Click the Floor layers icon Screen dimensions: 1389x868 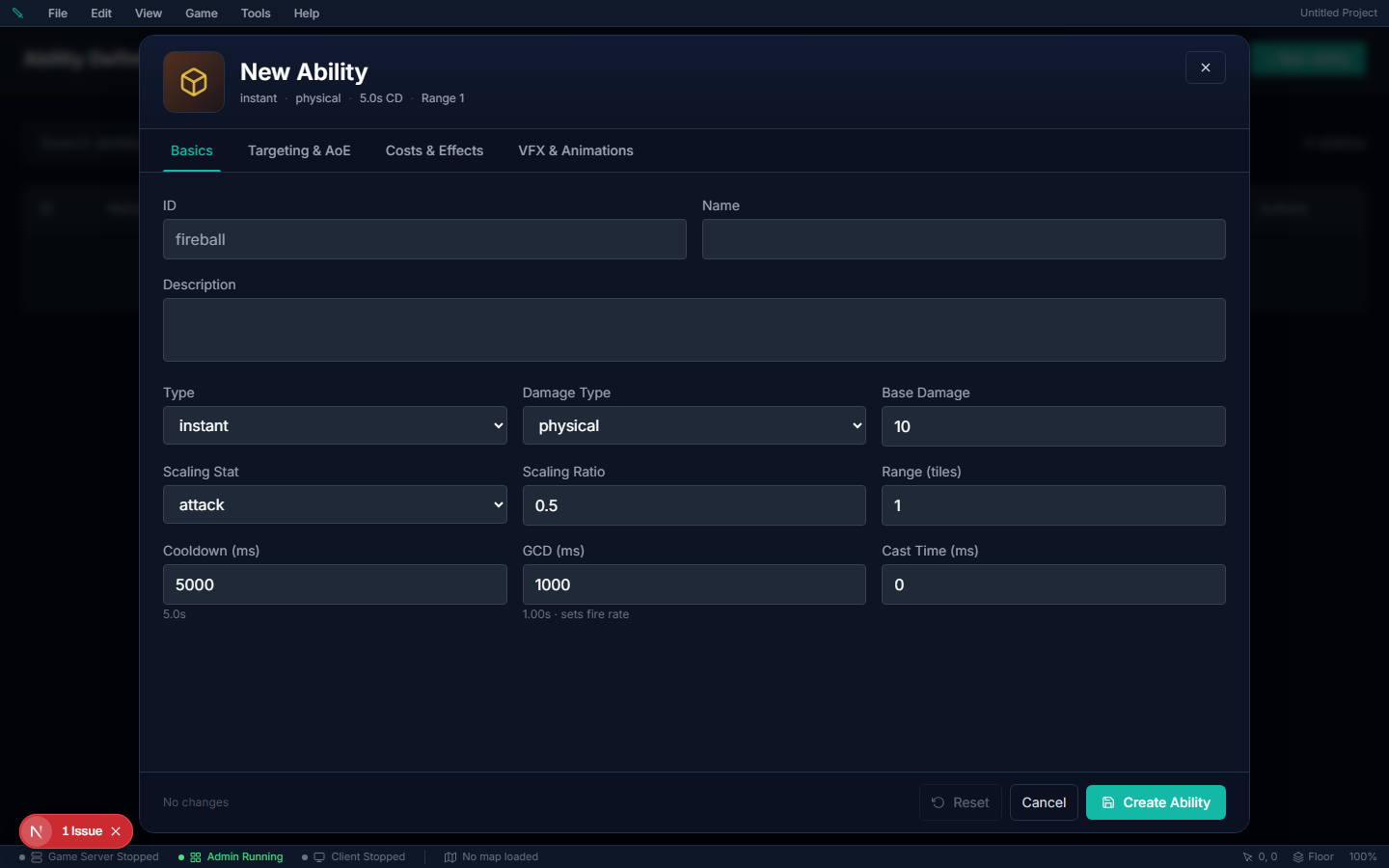(x=1298, y=856)
